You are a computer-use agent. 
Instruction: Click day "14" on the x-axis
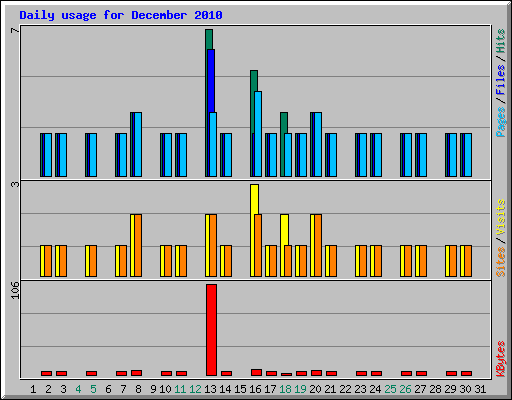tap(225, 389)
